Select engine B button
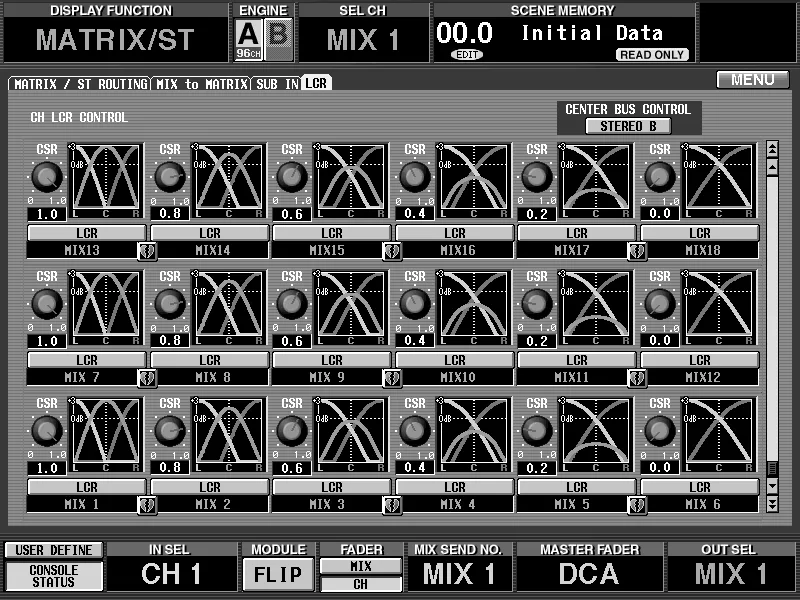 pos(279,39)
